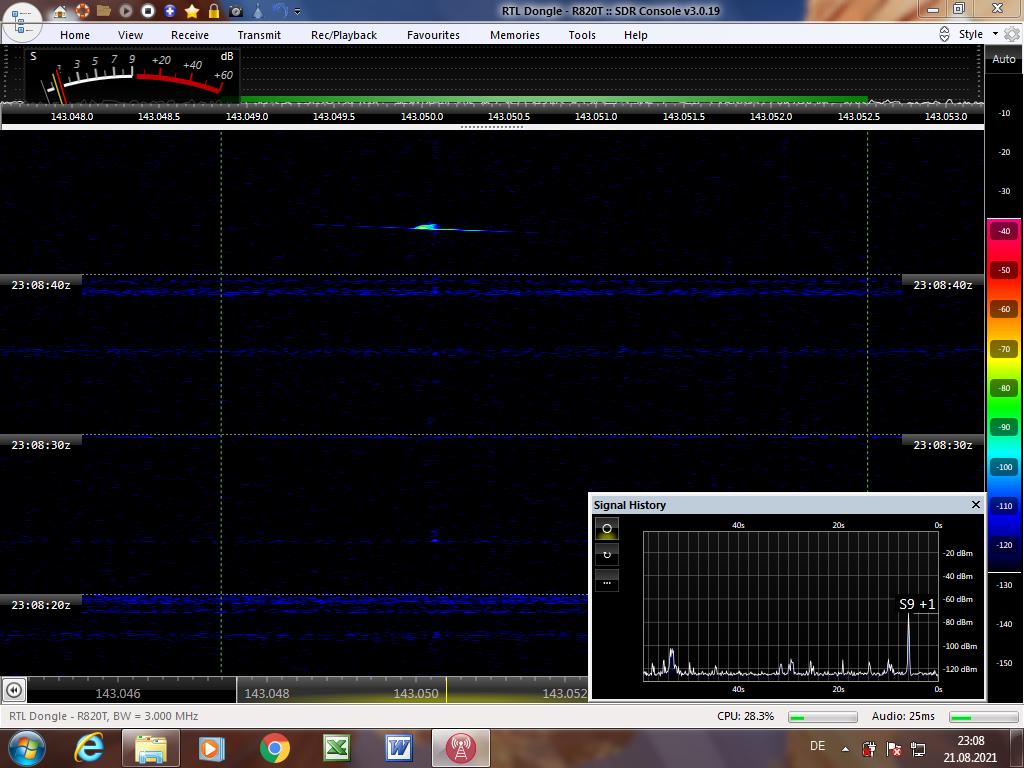
Task: Open Excel from the taskbar
Action: point(336,748)
